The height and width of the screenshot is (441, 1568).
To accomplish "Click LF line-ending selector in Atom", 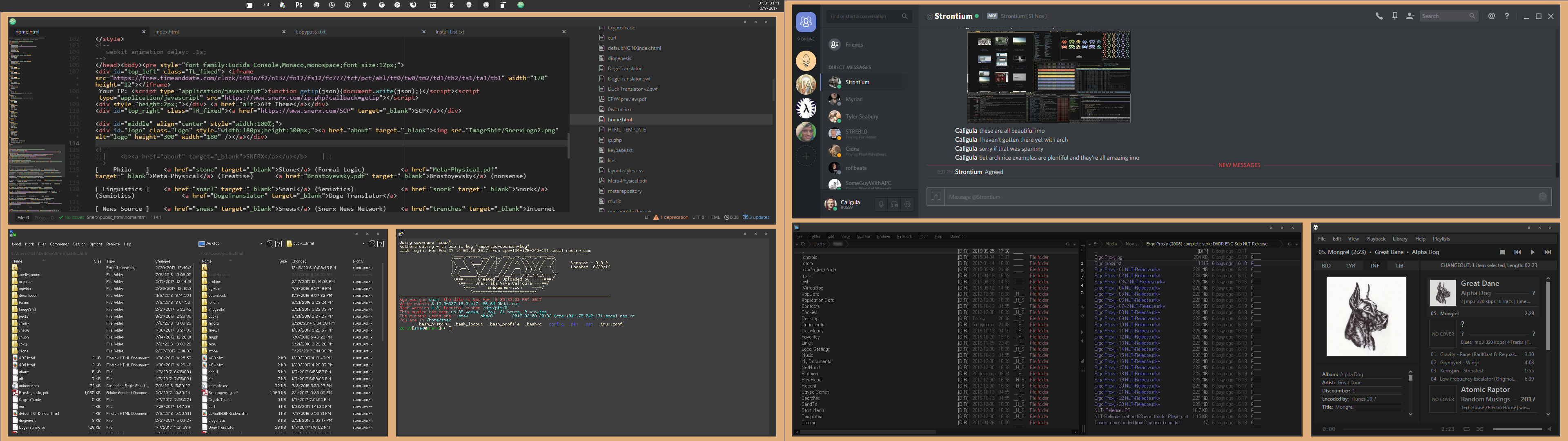I will point(647,218).
